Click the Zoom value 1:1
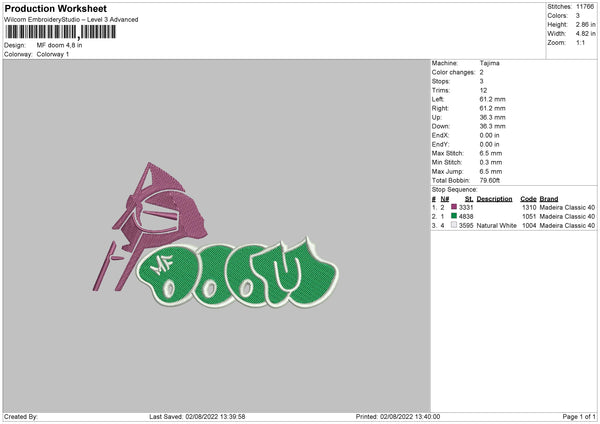Image resolution: width=600 pixels, height=424 pixels. click(x=580, y=43)
